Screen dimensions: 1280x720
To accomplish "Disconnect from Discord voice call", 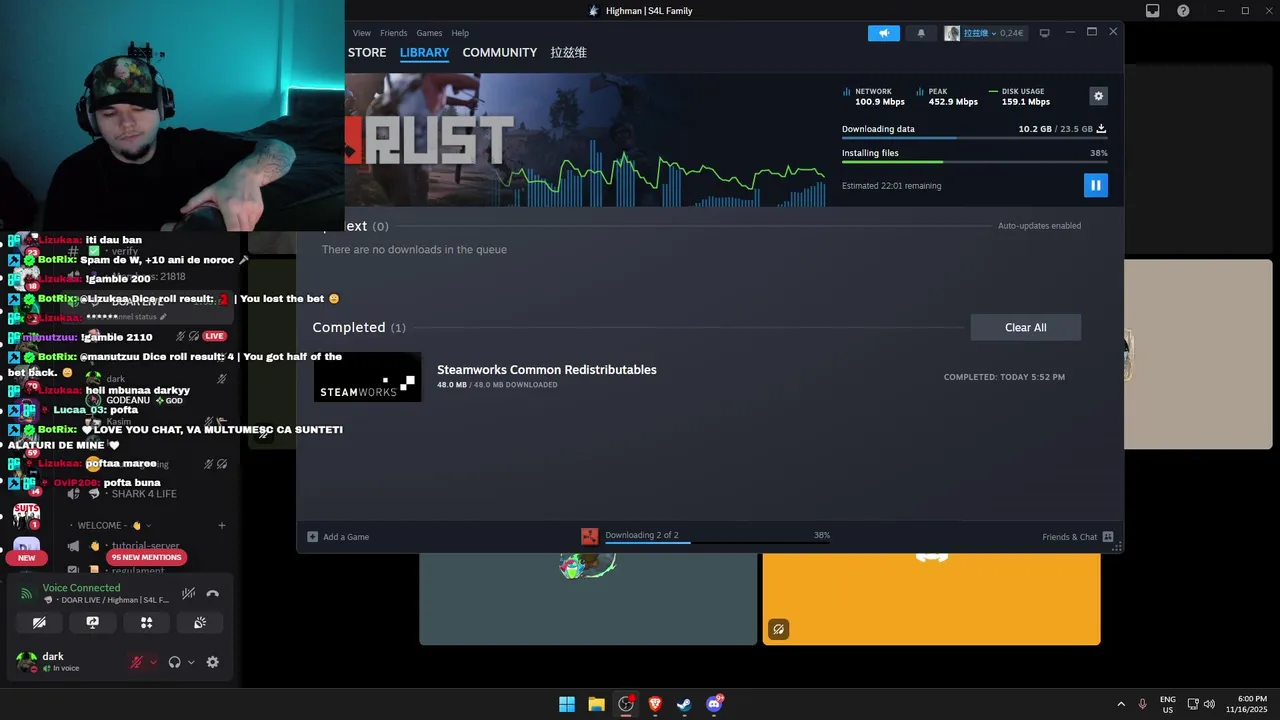I will (x=212, y=594).
